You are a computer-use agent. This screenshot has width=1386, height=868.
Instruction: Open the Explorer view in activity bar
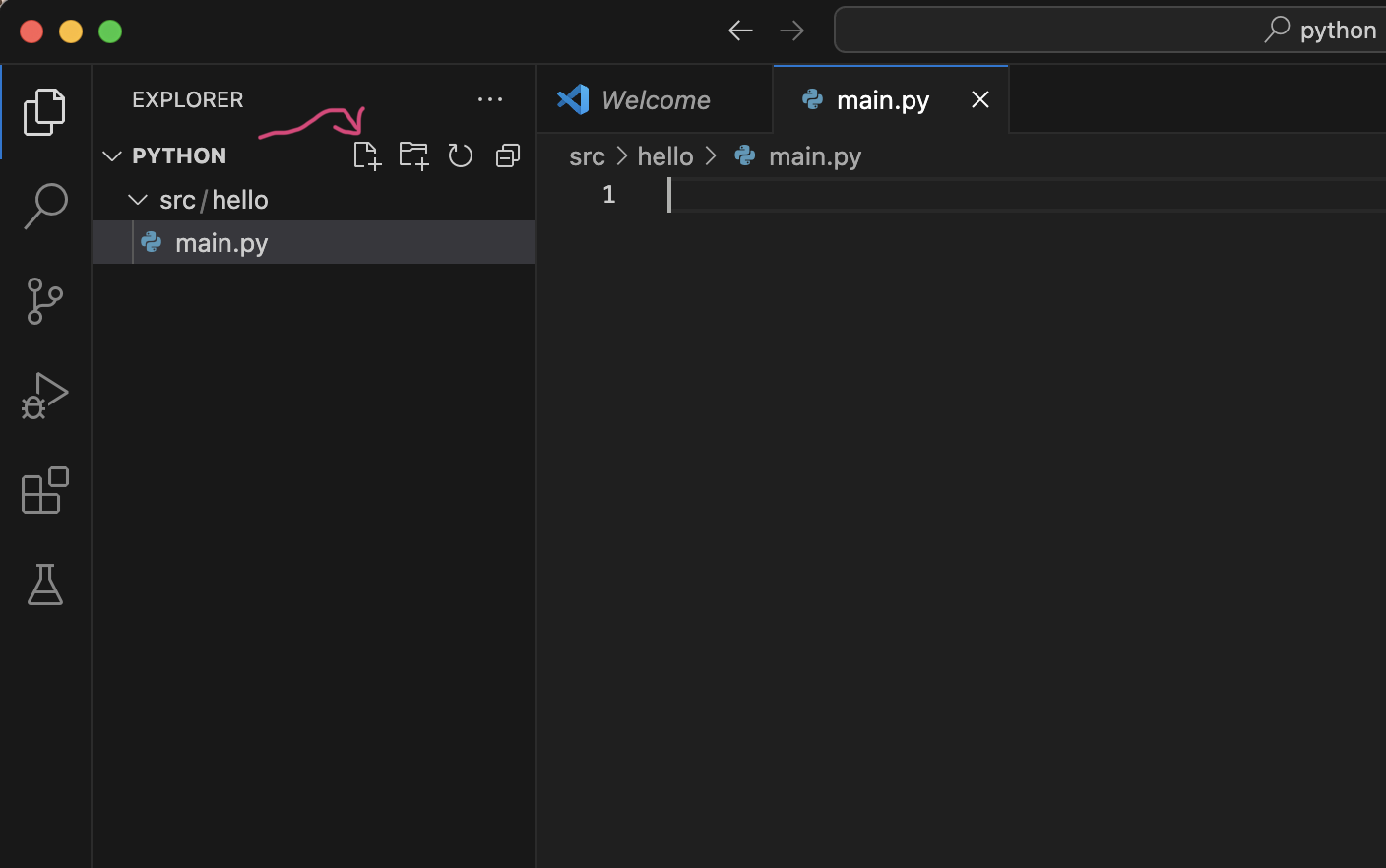[x=45, y=111]
